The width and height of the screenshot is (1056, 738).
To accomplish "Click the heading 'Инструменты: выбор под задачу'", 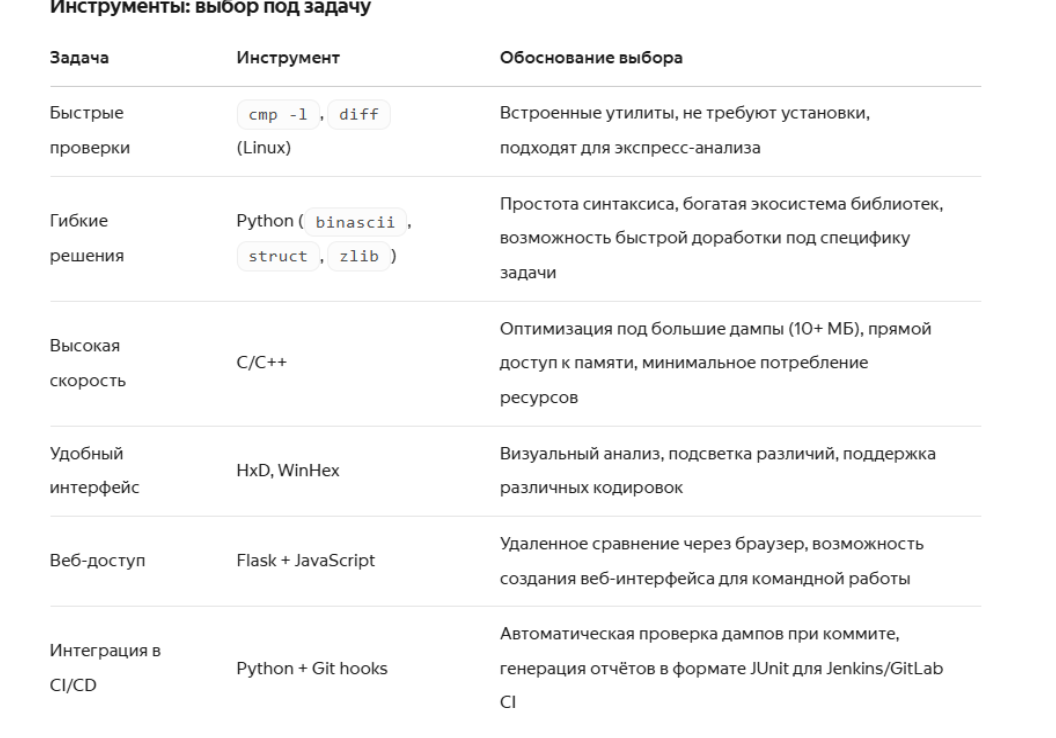I will coord(210,7).
